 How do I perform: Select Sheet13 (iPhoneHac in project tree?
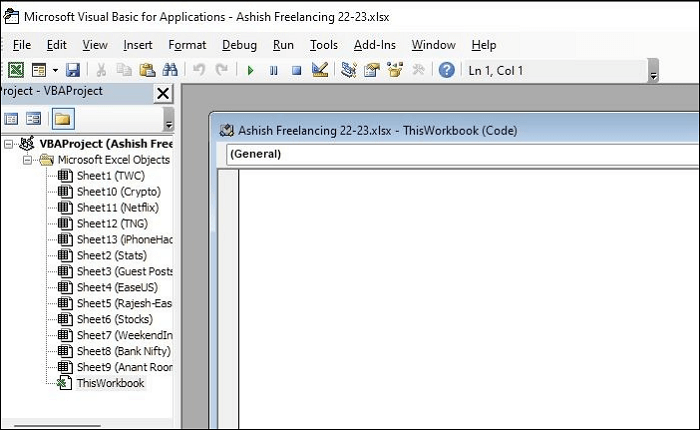[x=125, y=240]
